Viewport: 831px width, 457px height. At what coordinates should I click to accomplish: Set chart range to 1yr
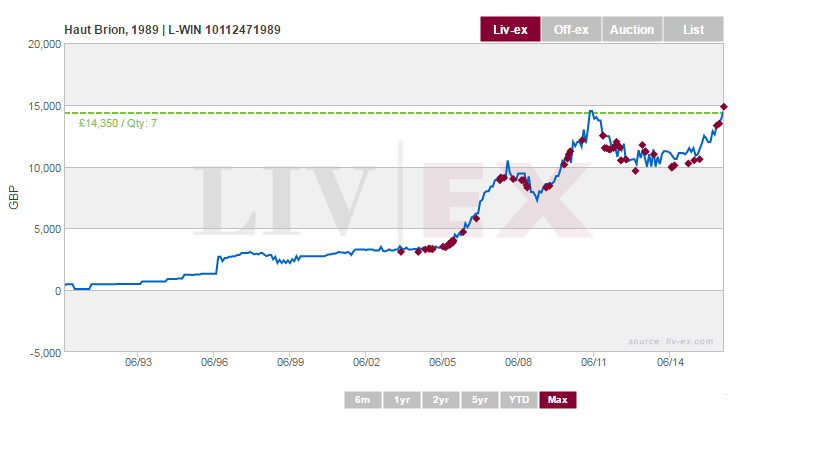pyautogui.click(x=402, y=400)
